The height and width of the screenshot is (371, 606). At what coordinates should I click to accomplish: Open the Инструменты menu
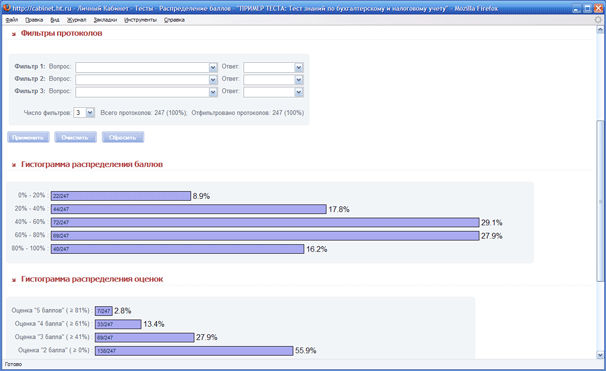(x=140, y=20)
